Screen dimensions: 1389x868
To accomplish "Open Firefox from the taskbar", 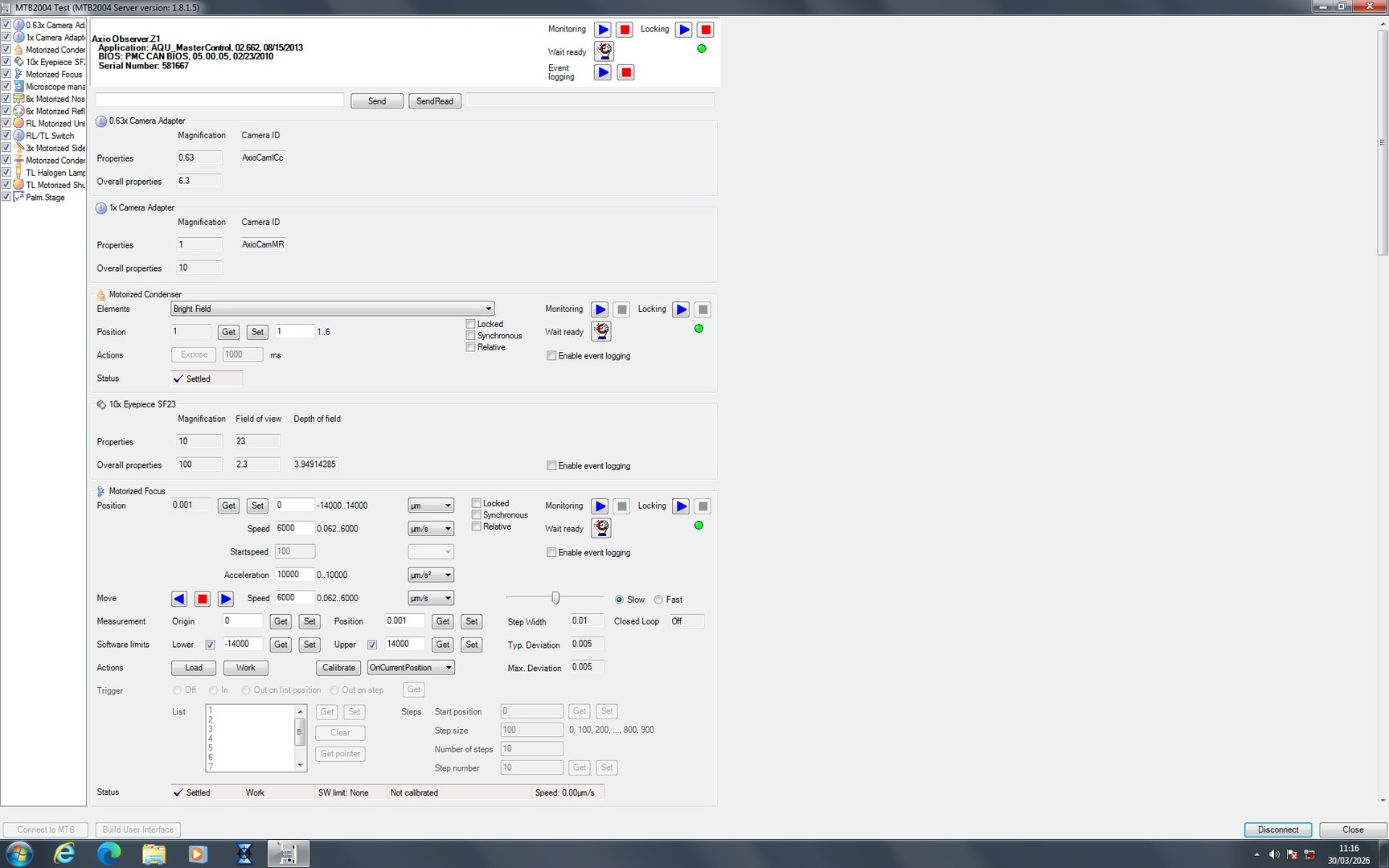I will click(x=65, y=854).
